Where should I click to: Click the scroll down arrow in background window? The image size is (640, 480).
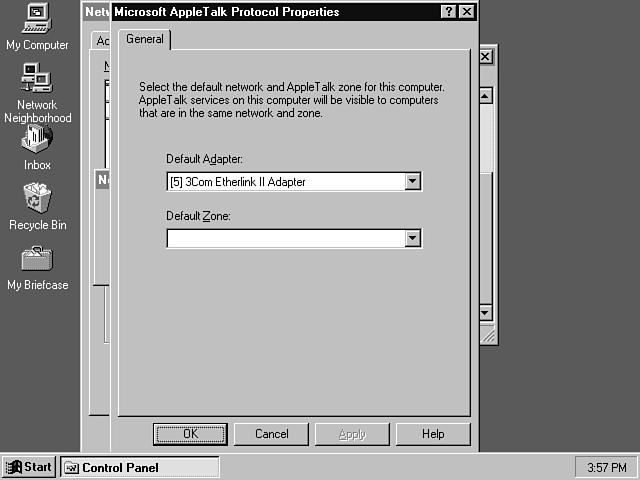point(486,313)
